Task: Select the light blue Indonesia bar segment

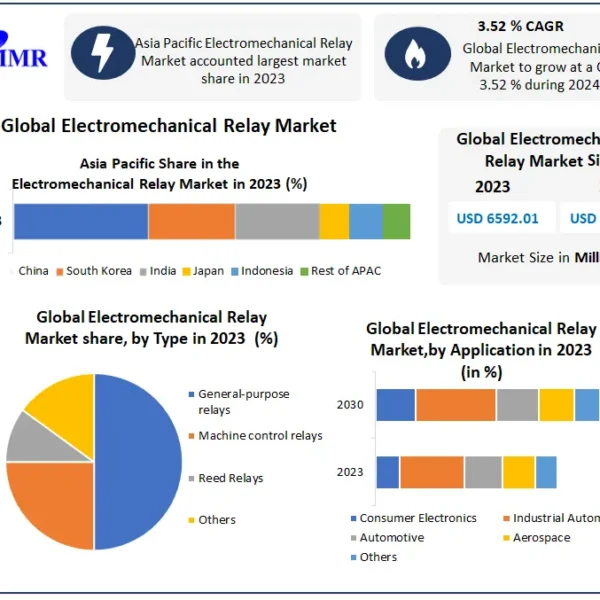Action: pyautogui.click(x=366, y=222)
